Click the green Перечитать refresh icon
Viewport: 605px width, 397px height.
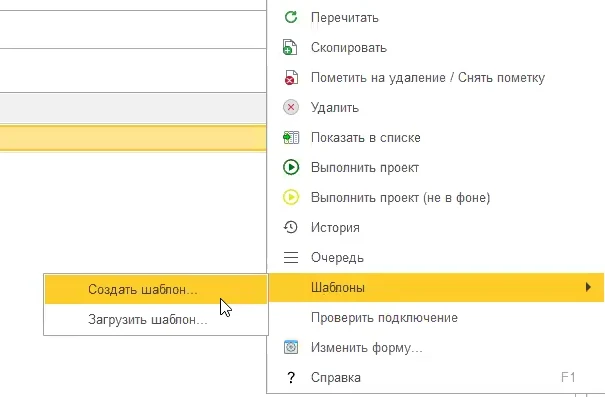[x=291, y=17]
